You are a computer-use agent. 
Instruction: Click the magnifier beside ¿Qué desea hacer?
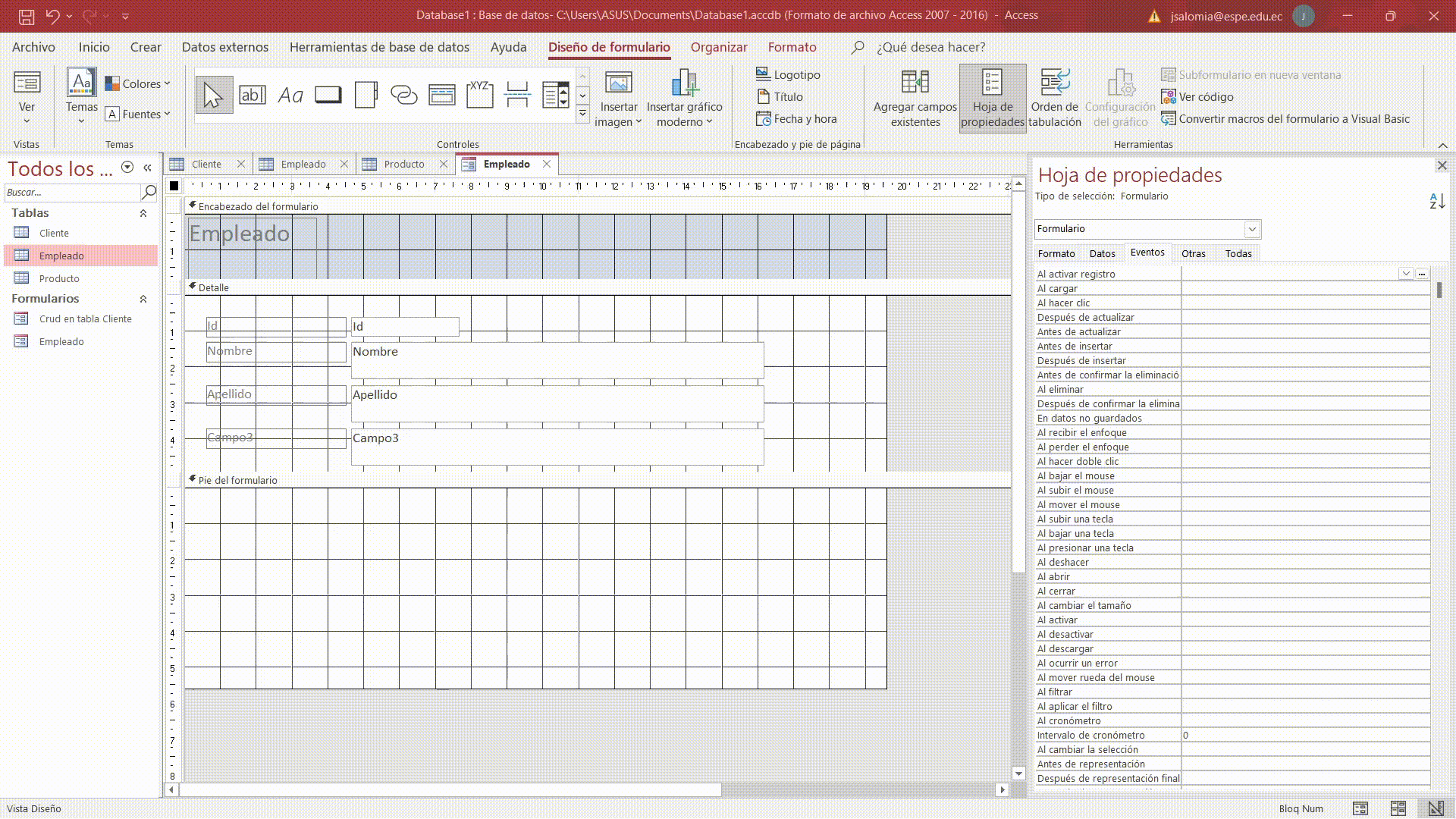858,47
